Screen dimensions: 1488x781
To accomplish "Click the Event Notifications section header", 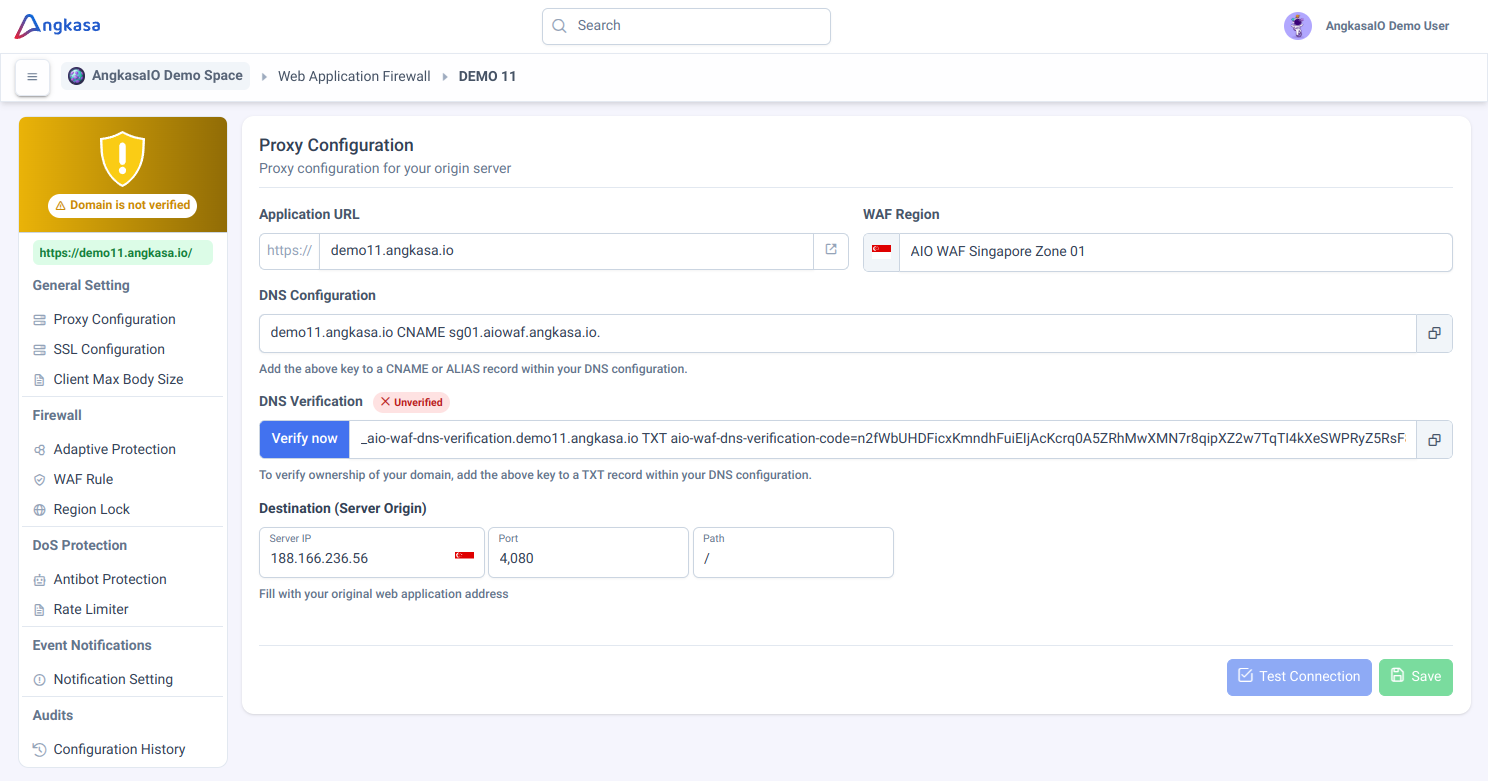I will click(x=92, y=645).
